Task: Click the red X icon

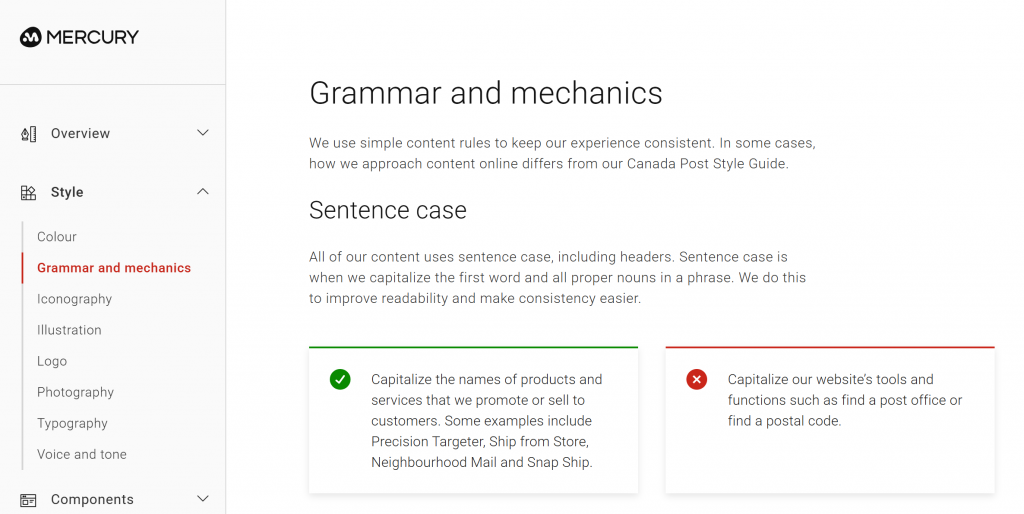Action: click(x=697, y=379)
